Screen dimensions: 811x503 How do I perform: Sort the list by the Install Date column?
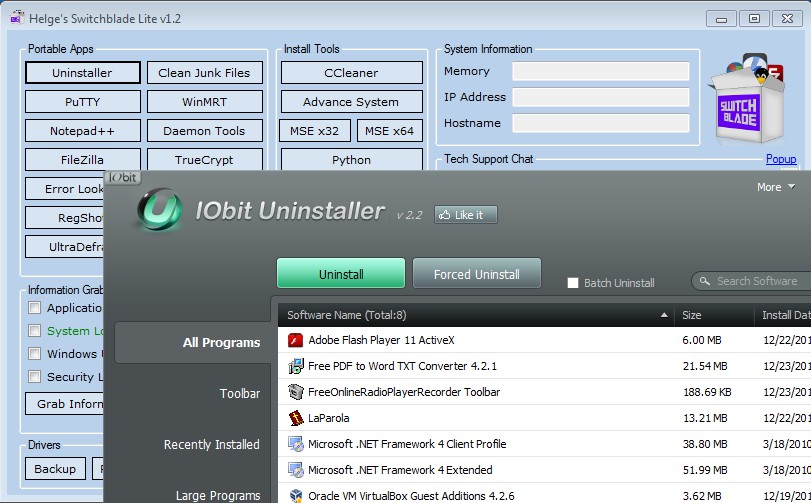[x=783, y=315]
